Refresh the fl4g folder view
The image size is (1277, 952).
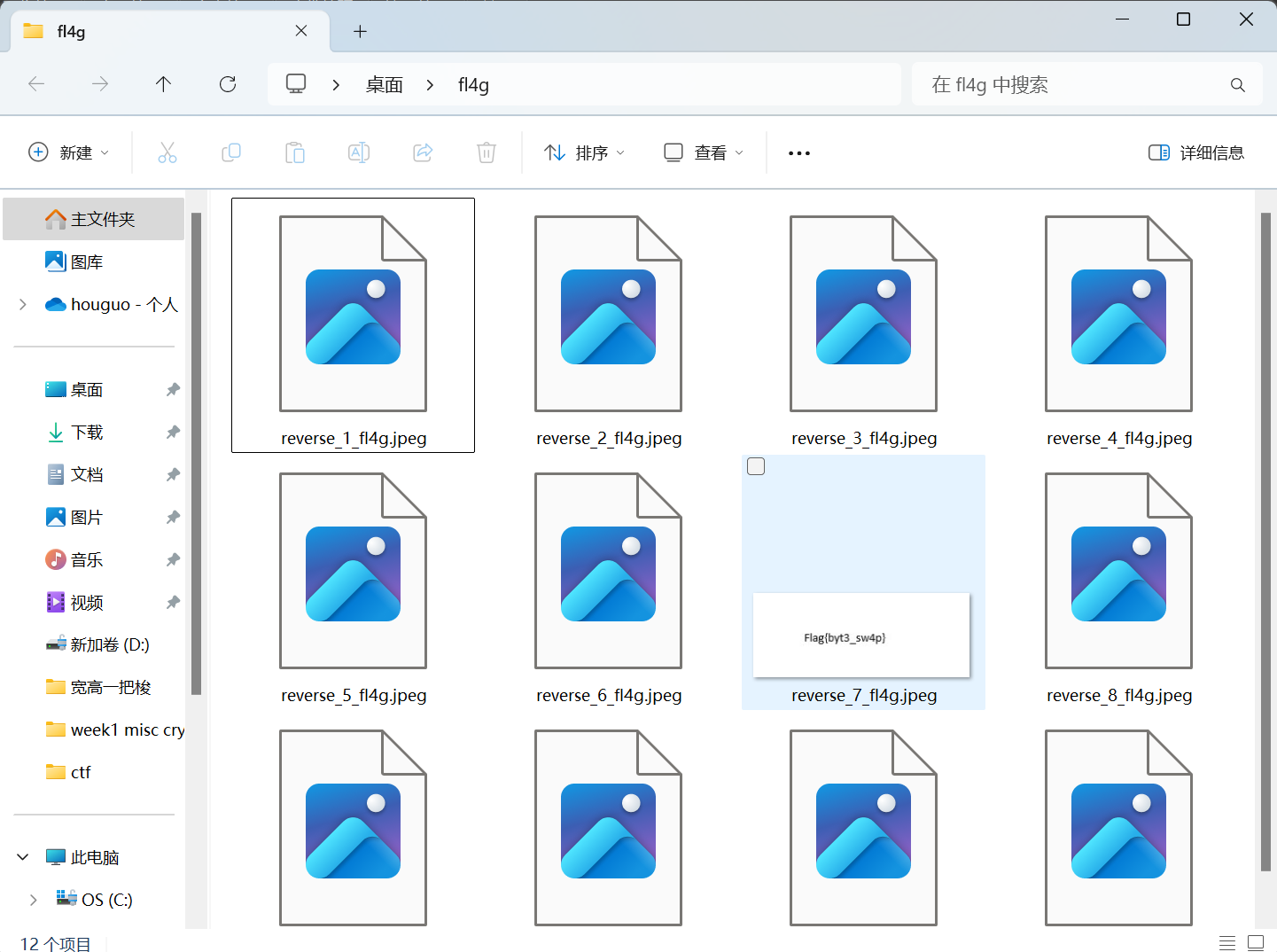coord(228,84)
